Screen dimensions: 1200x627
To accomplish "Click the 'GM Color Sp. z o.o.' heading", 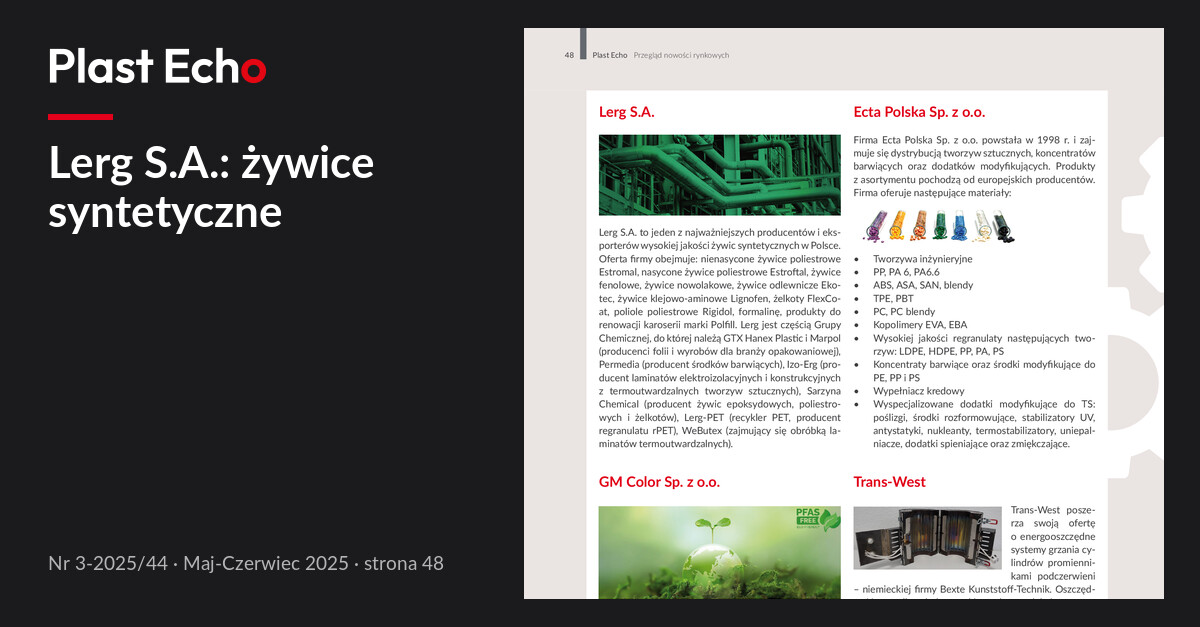I will pos(659,482).
